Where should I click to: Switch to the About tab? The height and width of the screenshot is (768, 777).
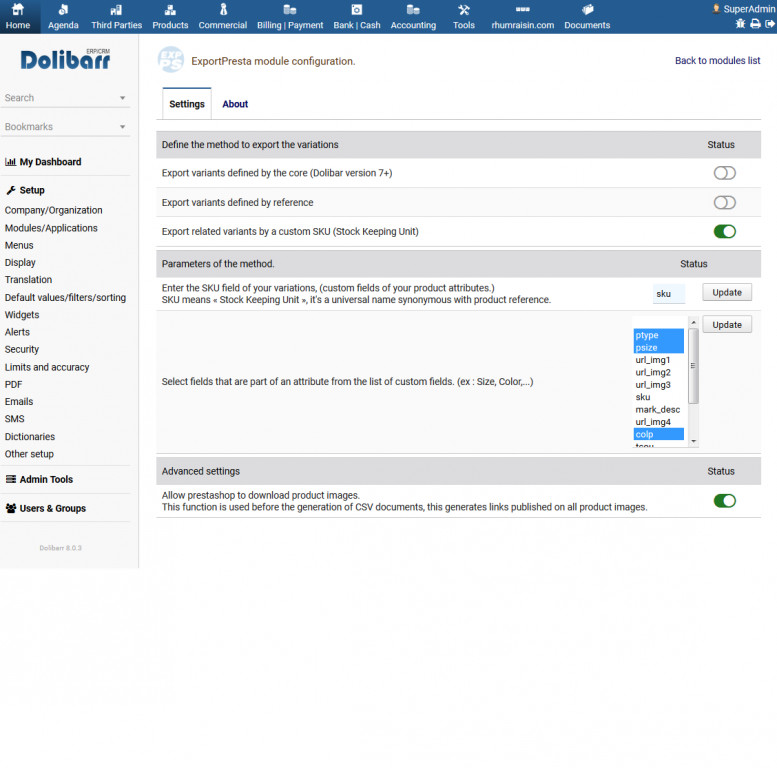coord(235,104)
